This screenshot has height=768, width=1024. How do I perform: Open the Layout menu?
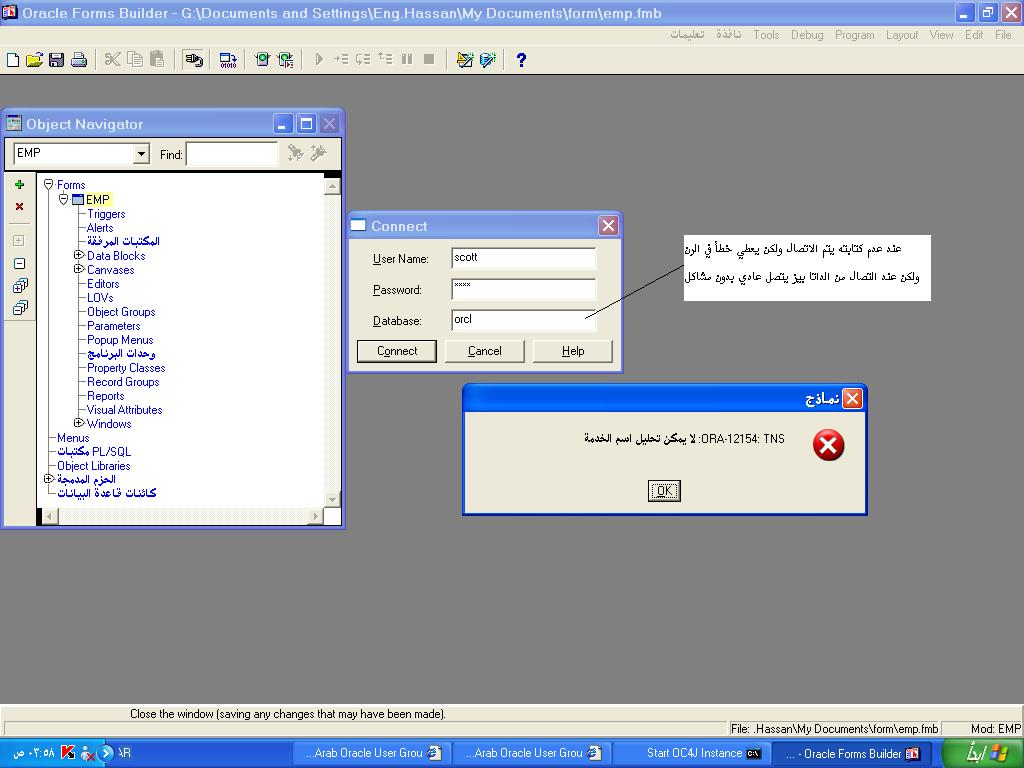click(x=901, y=35)
